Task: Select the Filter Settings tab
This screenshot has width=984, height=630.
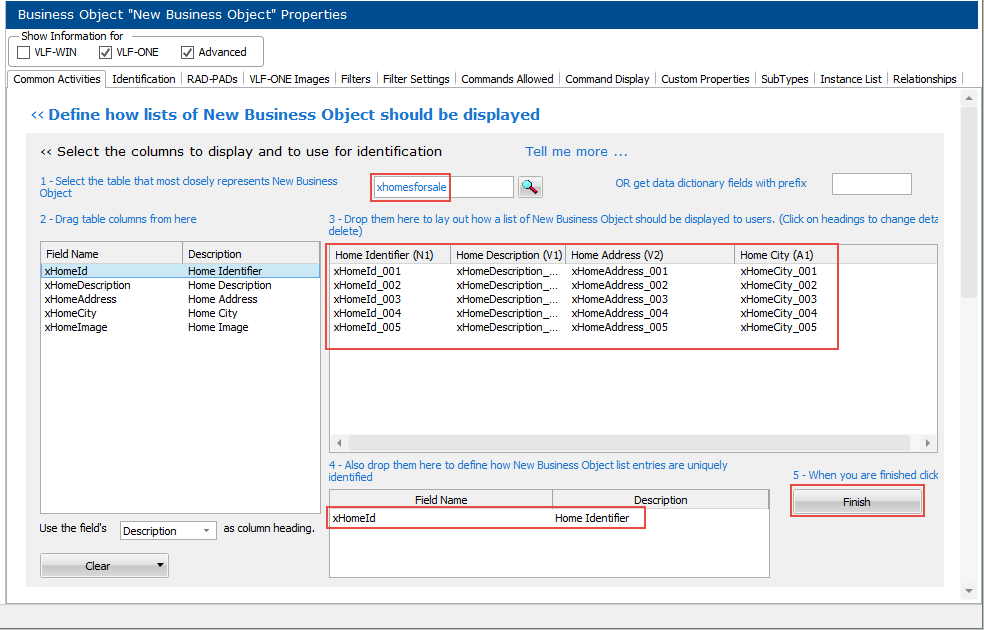Action: point(416,79)
